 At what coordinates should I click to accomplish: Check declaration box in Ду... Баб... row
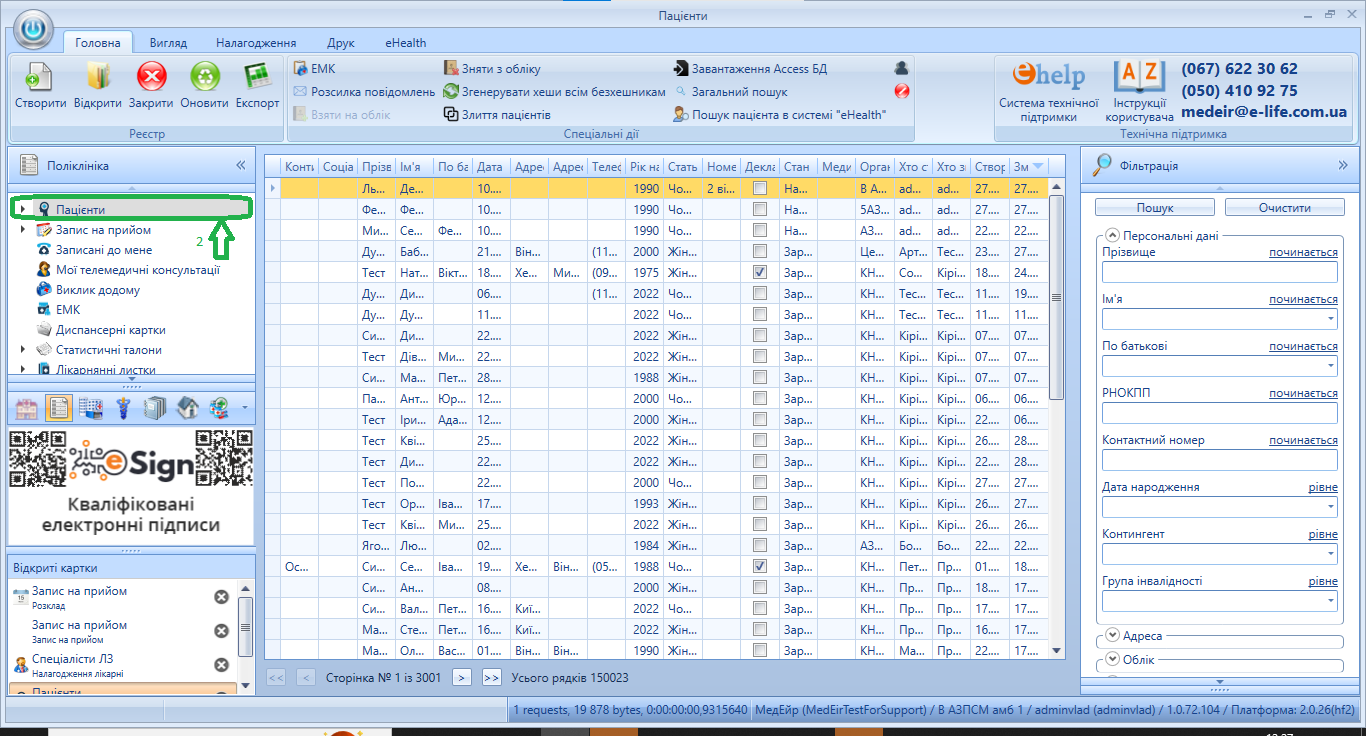pyautogui.click(x=761, y=251)
